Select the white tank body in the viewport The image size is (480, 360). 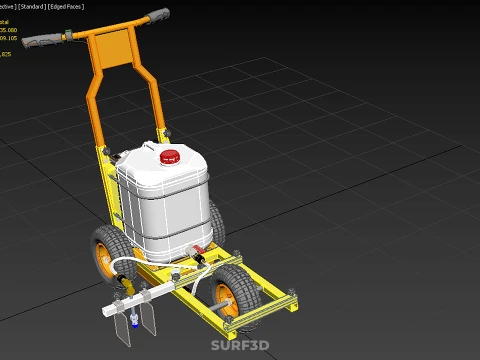[x=164, y=203]
